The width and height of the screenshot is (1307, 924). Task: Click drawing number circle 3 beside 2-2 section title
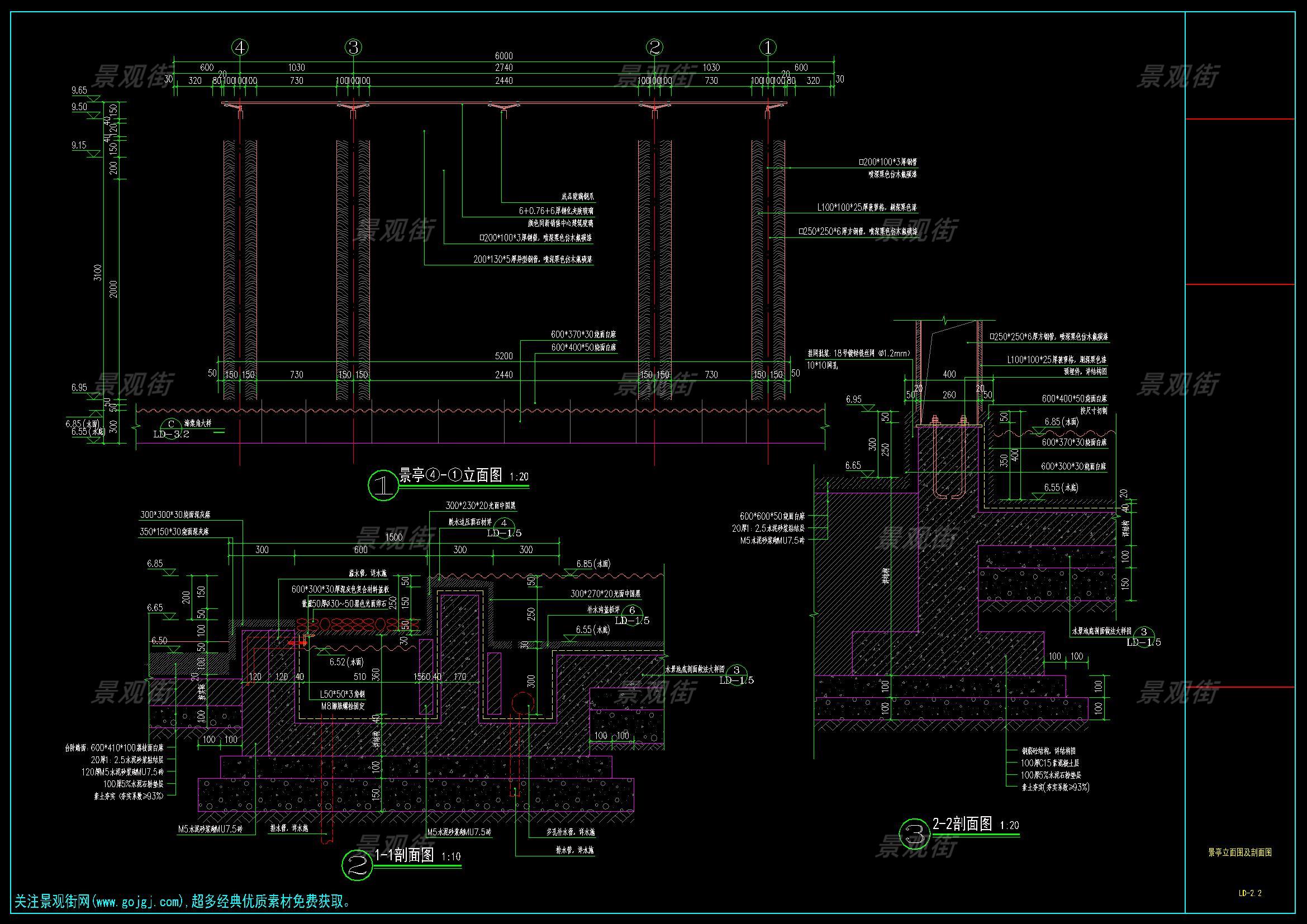(914, 833)
